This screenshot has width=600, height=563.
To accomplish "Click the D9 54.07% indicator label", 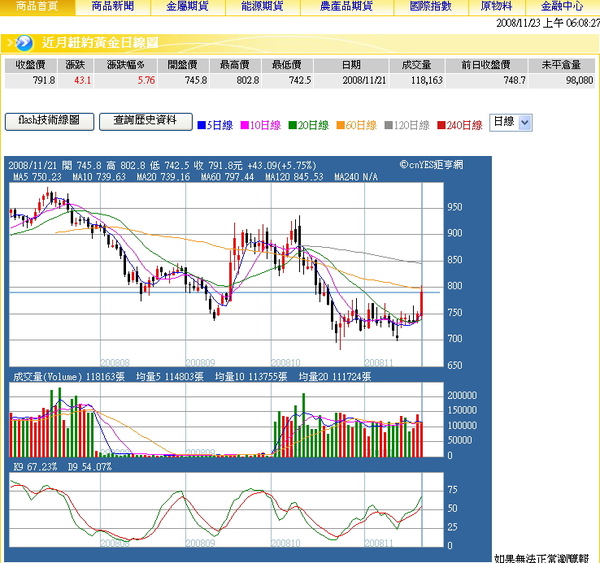I will [90, 467].
